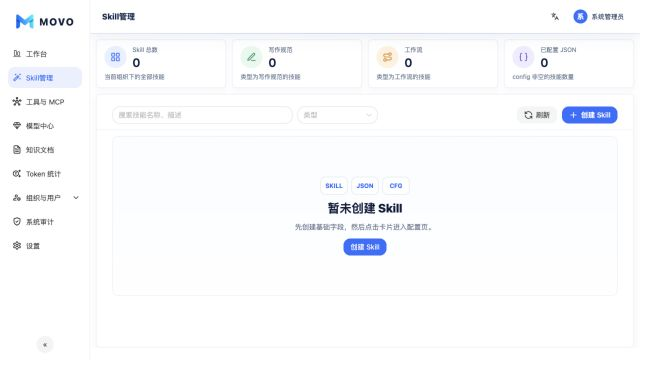Click the 系统管理员 user name
Viewport: 658px width, 378px height.
coord(607,17)
